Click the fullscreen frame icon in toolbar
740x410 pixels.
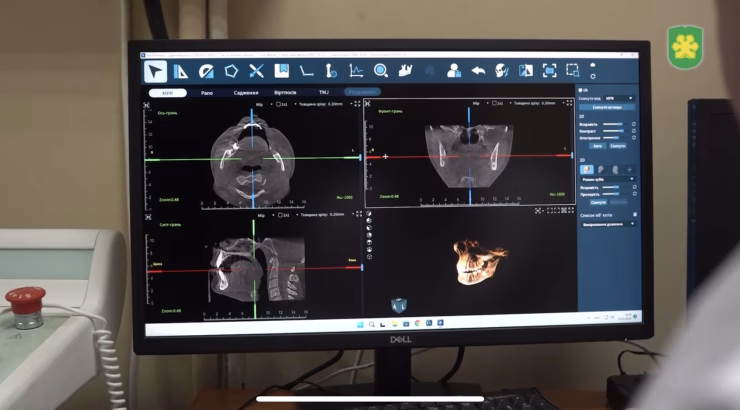[549, 71]
